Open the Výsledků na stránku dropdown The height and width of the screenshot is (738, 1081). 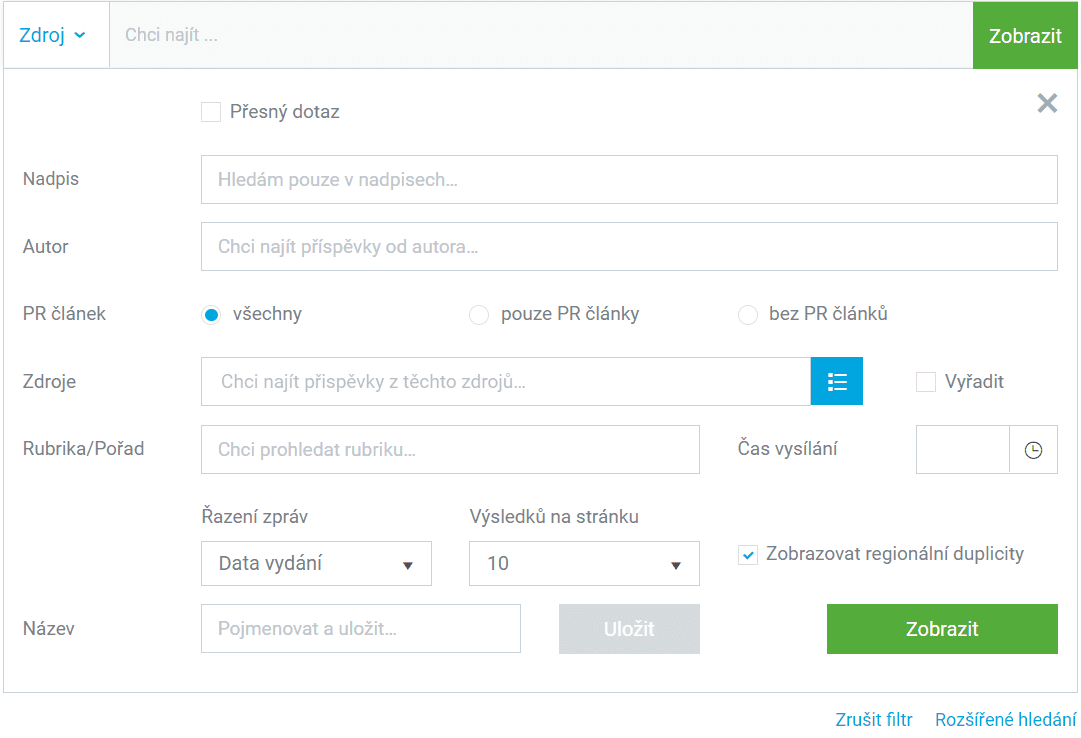pyautogui.click(x=584, y=564)
